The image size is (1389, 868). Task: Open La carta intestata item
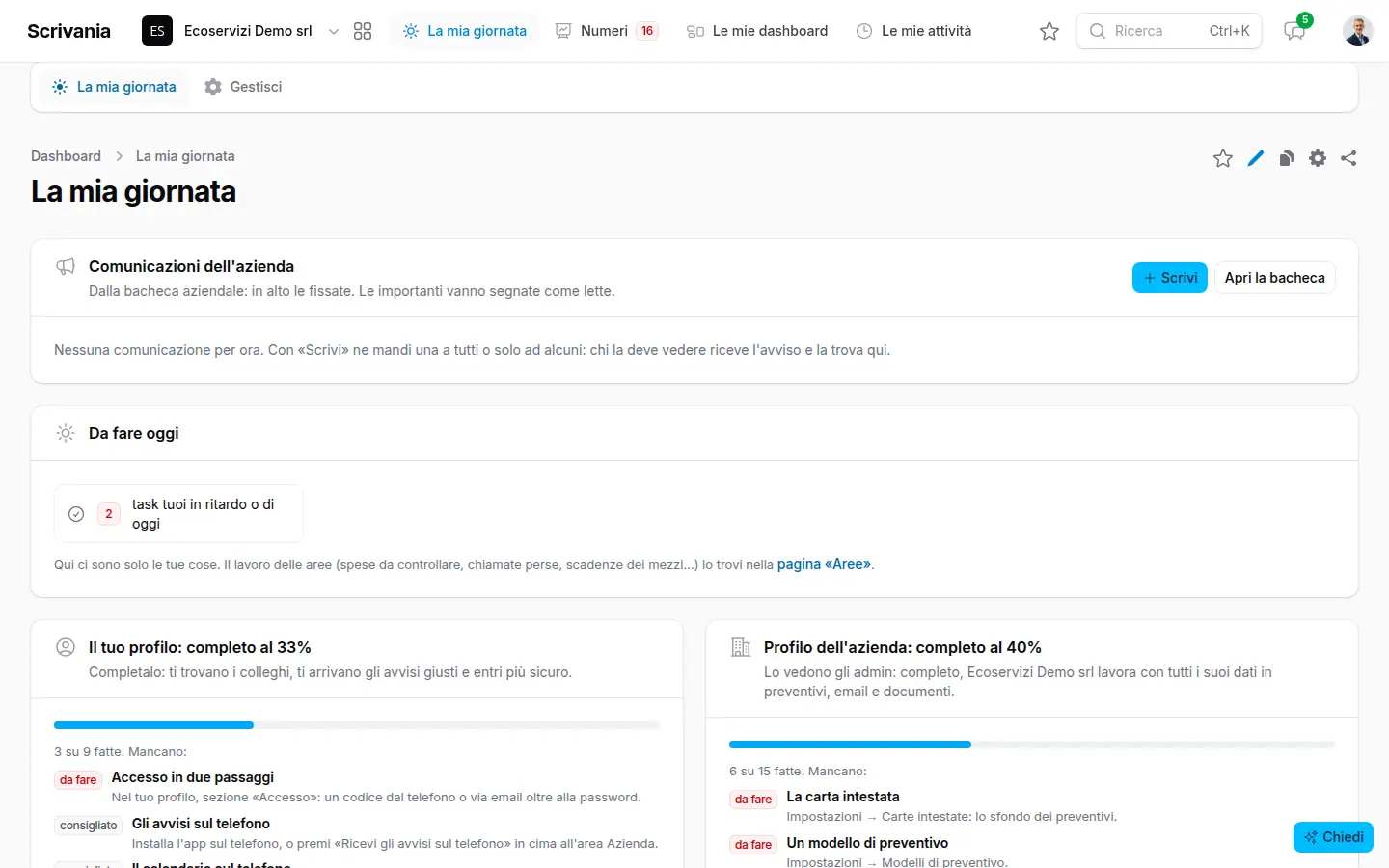[x=843, y=797]
